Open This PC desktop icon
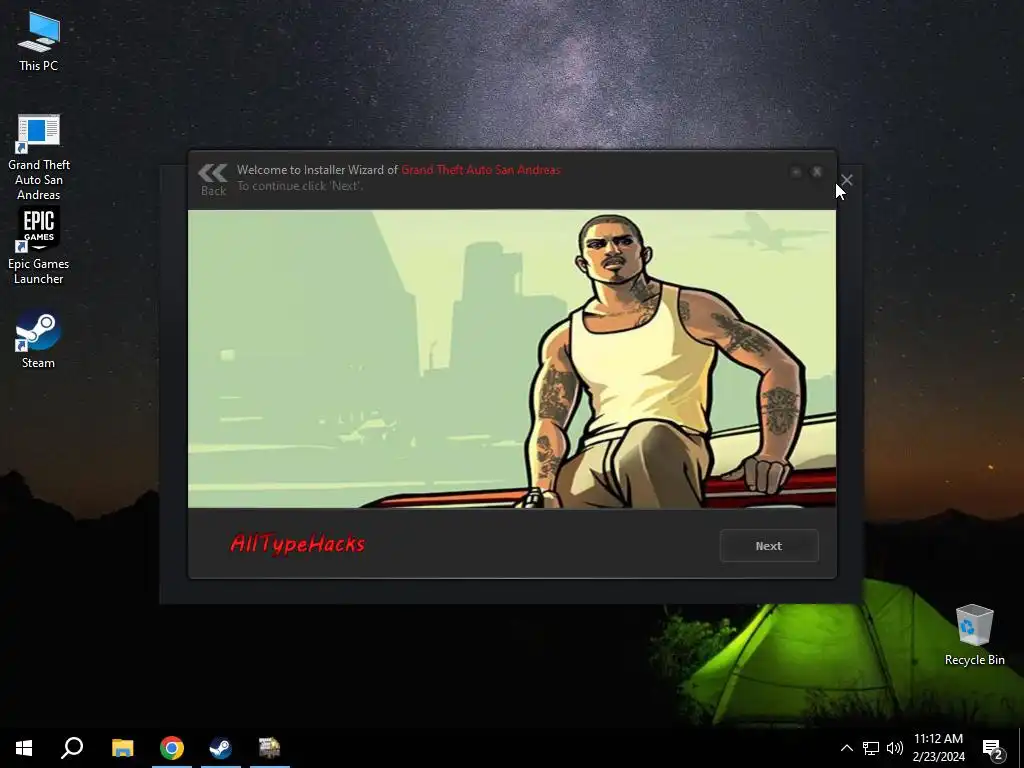 tap(39, 41)
